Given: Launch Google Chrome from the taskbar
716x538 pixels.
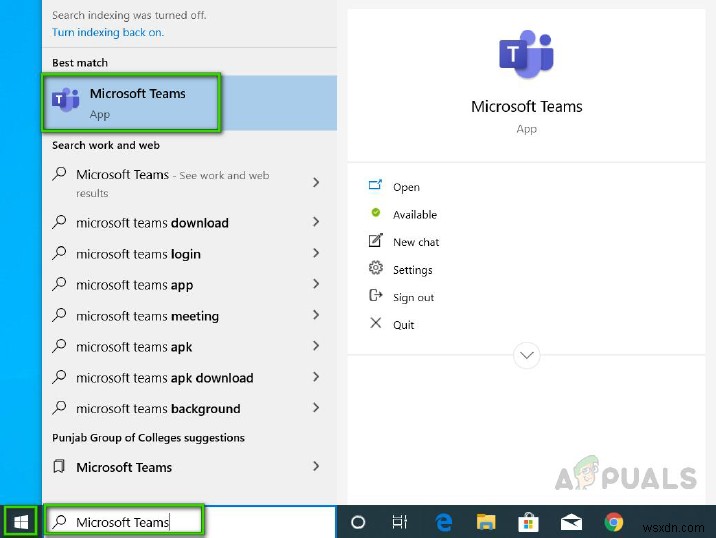Looking at the screenshot, I should 614,522.
